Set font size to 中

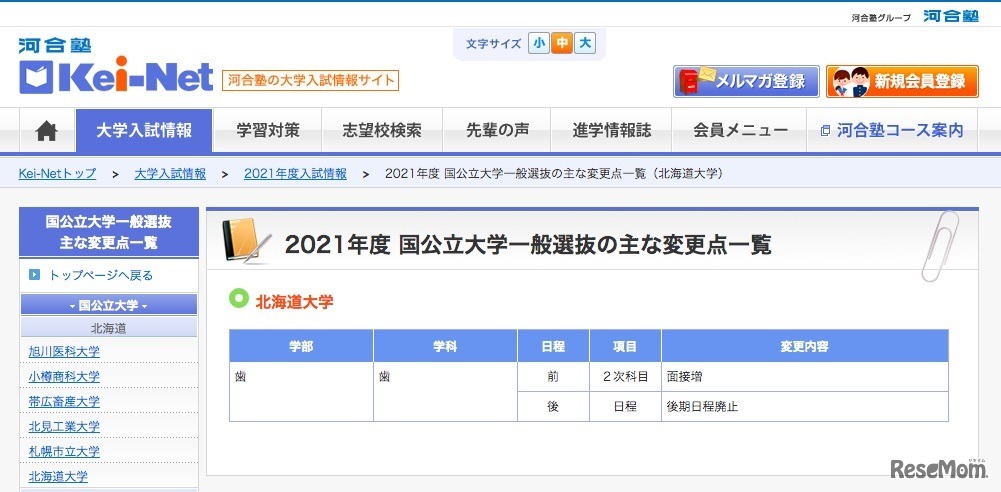point(562,43)
